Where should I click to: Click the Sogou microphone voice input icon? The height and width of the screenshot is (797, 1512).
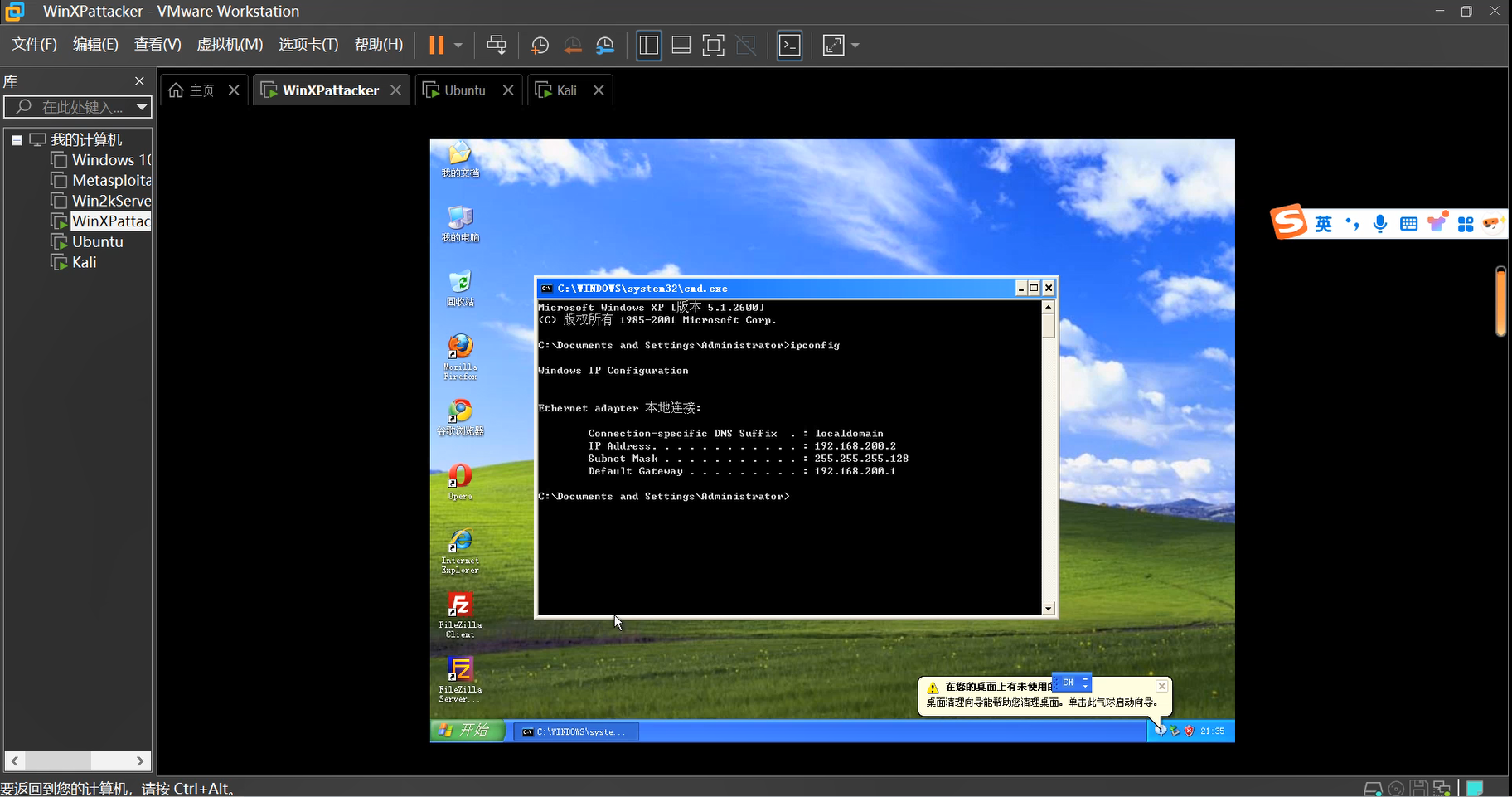coord(1380,224)
